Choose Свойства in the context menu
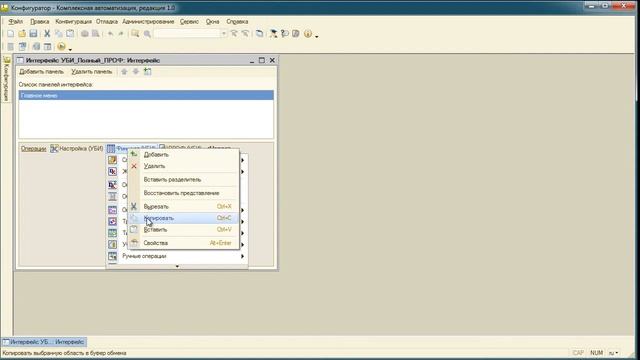640x360 pixels. coord(183,243)
